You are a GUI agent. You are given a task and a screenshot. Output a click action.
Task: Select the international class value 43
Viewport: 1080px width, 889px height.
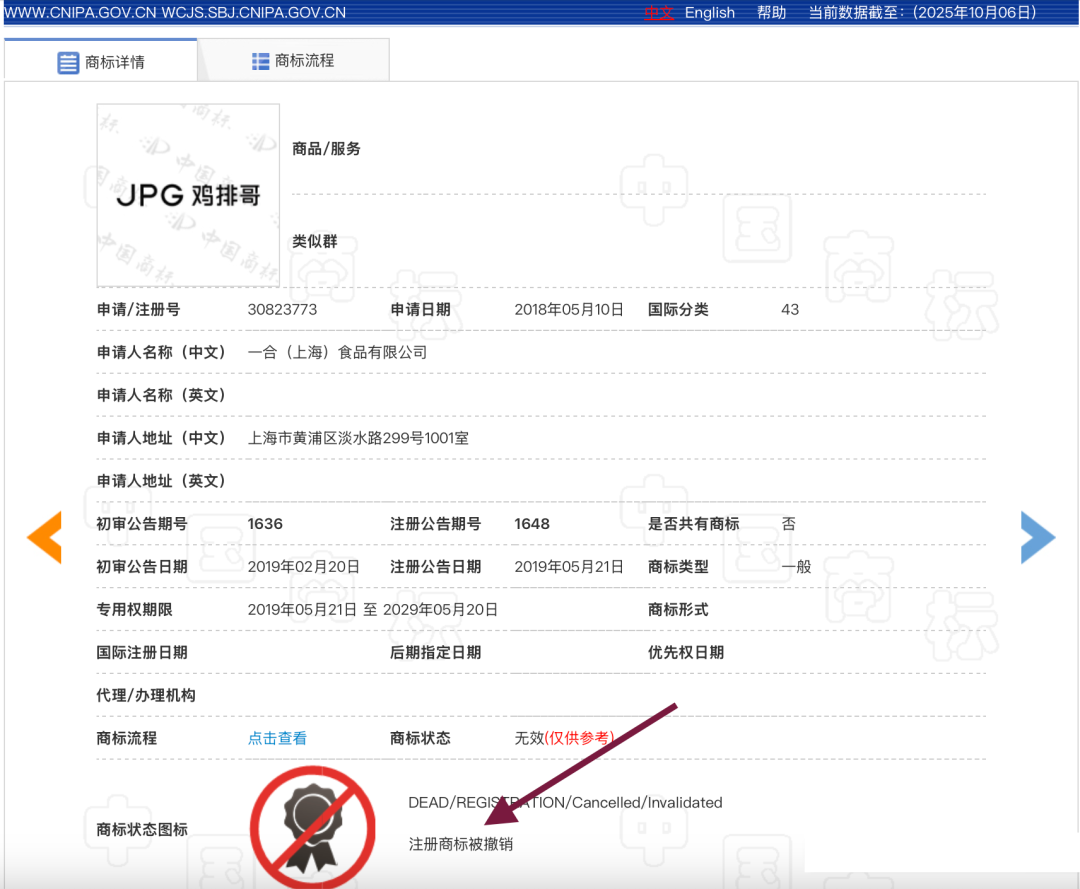790,309
